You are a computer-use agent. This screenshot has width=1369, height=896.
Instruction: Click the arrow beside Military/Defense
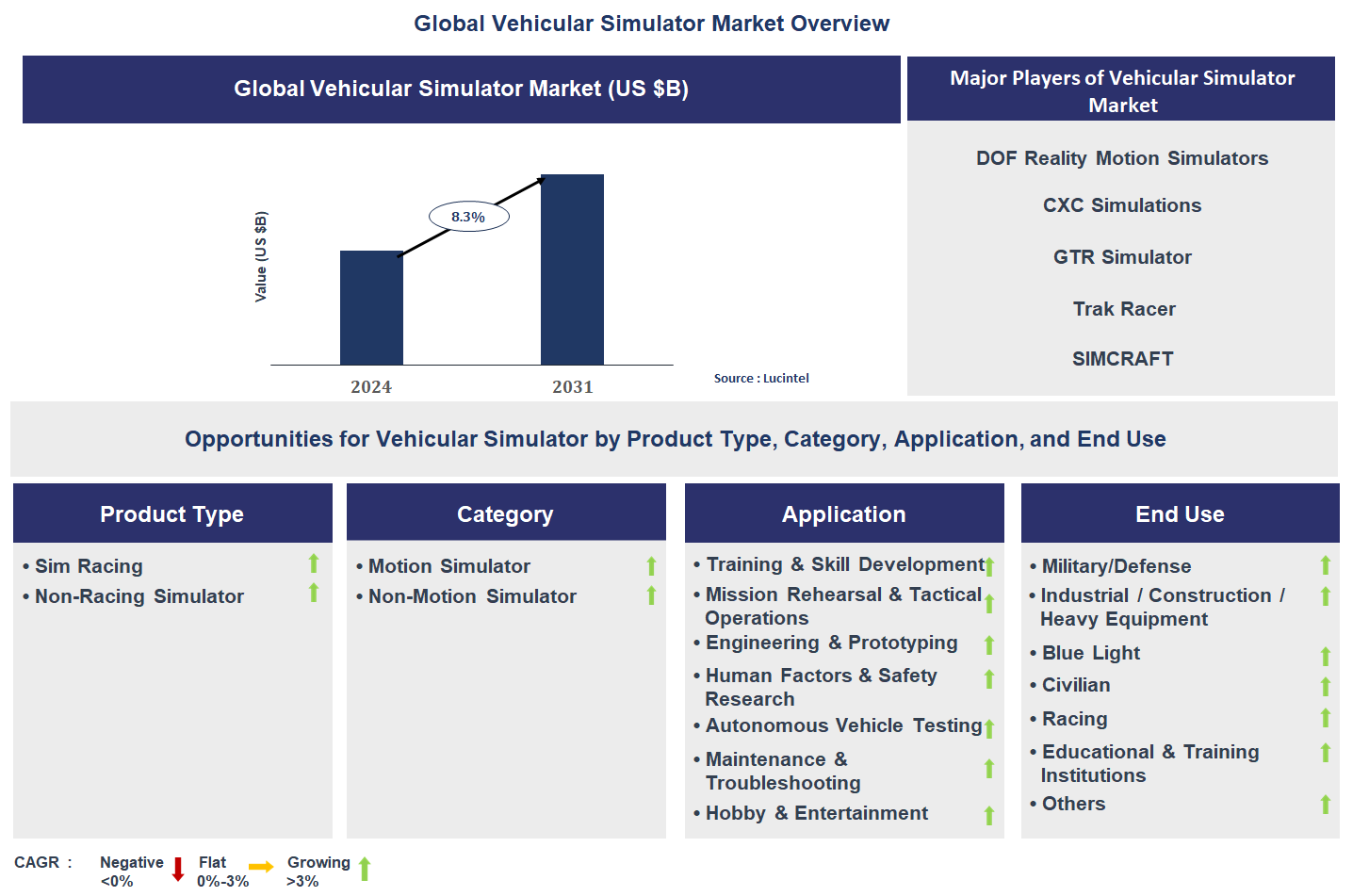1325,564
